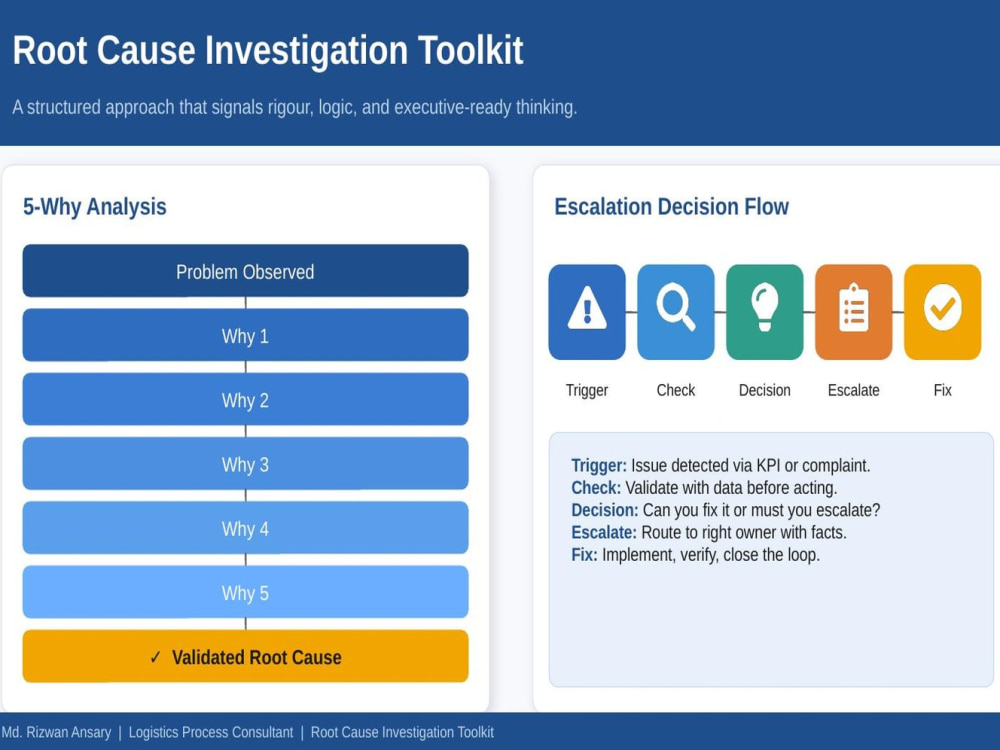The image size is (1000, 750).
Task: Click the 'Route to right owner with facts' line
Action: [x=709, y=533]
